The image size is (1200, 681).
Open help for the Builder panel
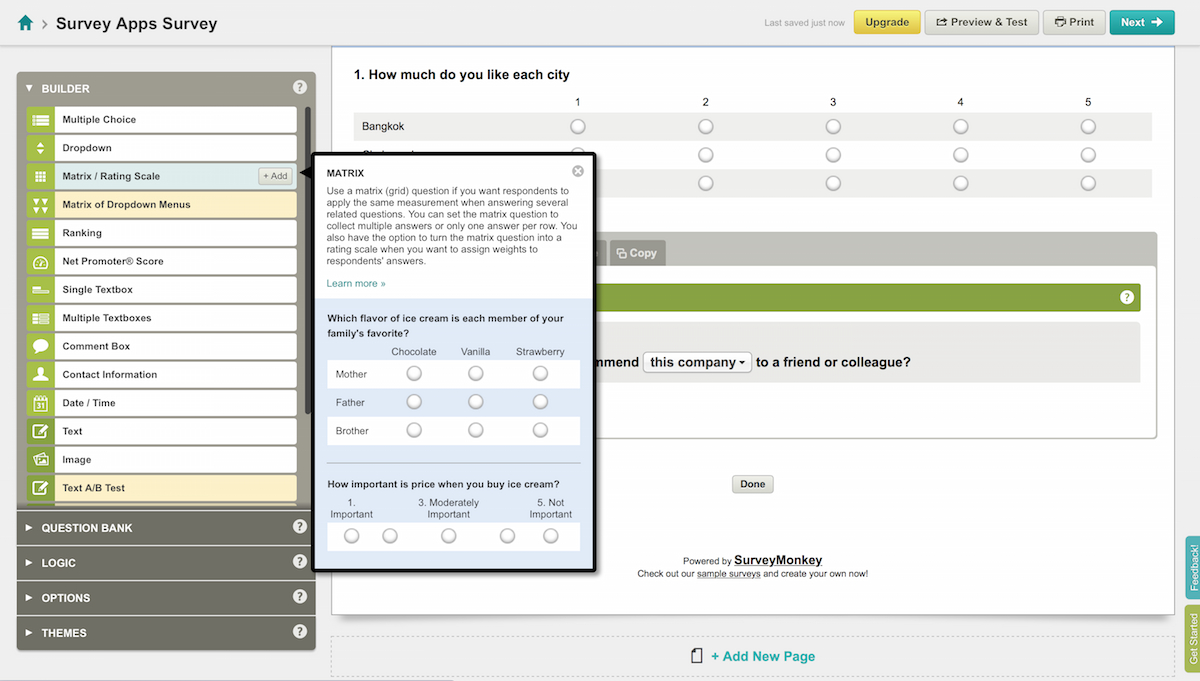[x=299, y=88]
